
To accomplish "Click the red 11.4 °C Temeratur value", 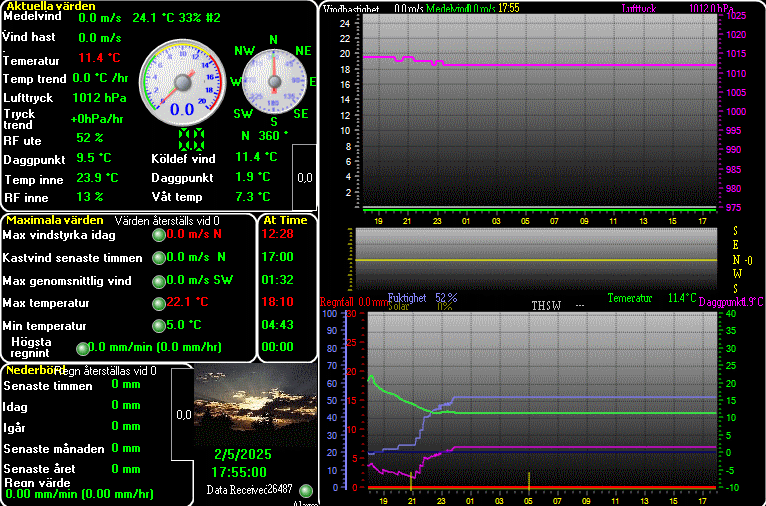I will pyautogui.click(x=99, y=58).
